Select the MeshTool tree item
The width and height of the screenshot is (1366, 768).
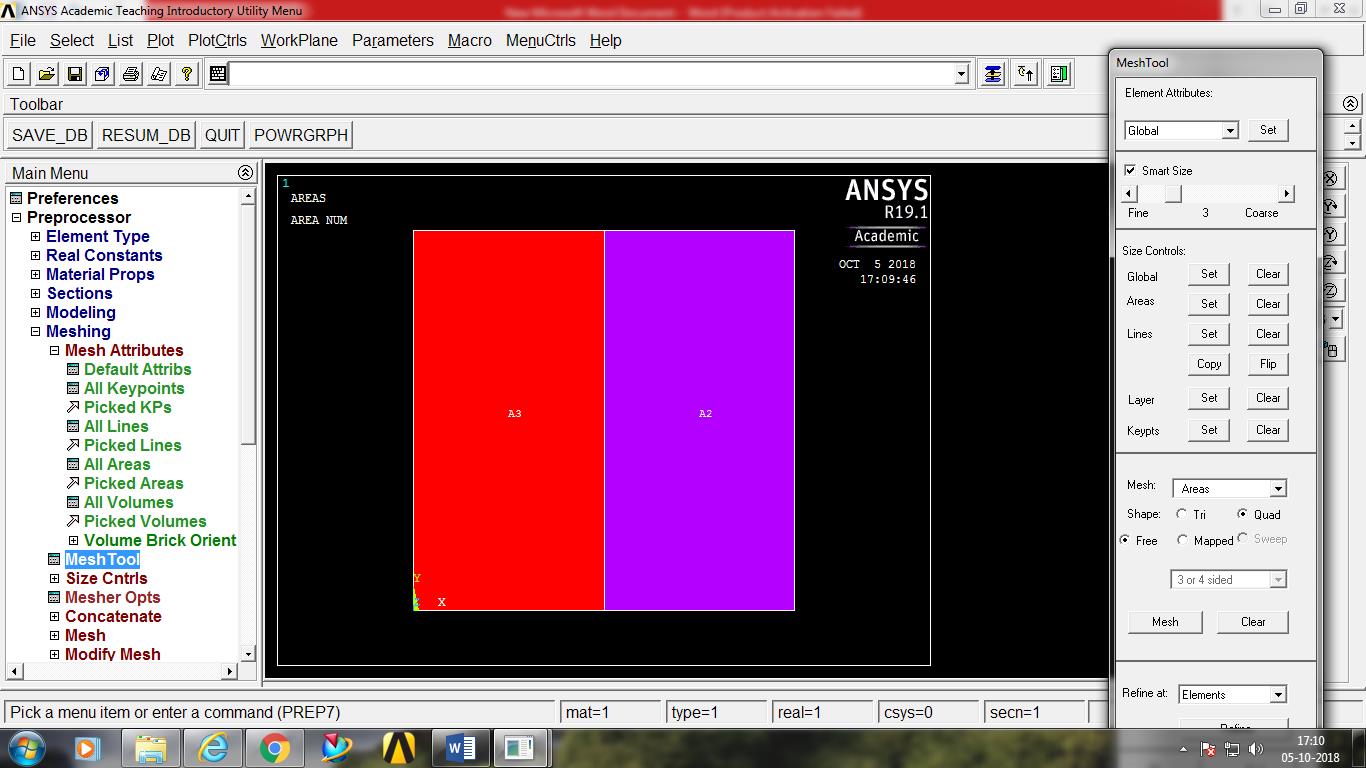pyautogui.click(x=102, y=559)
